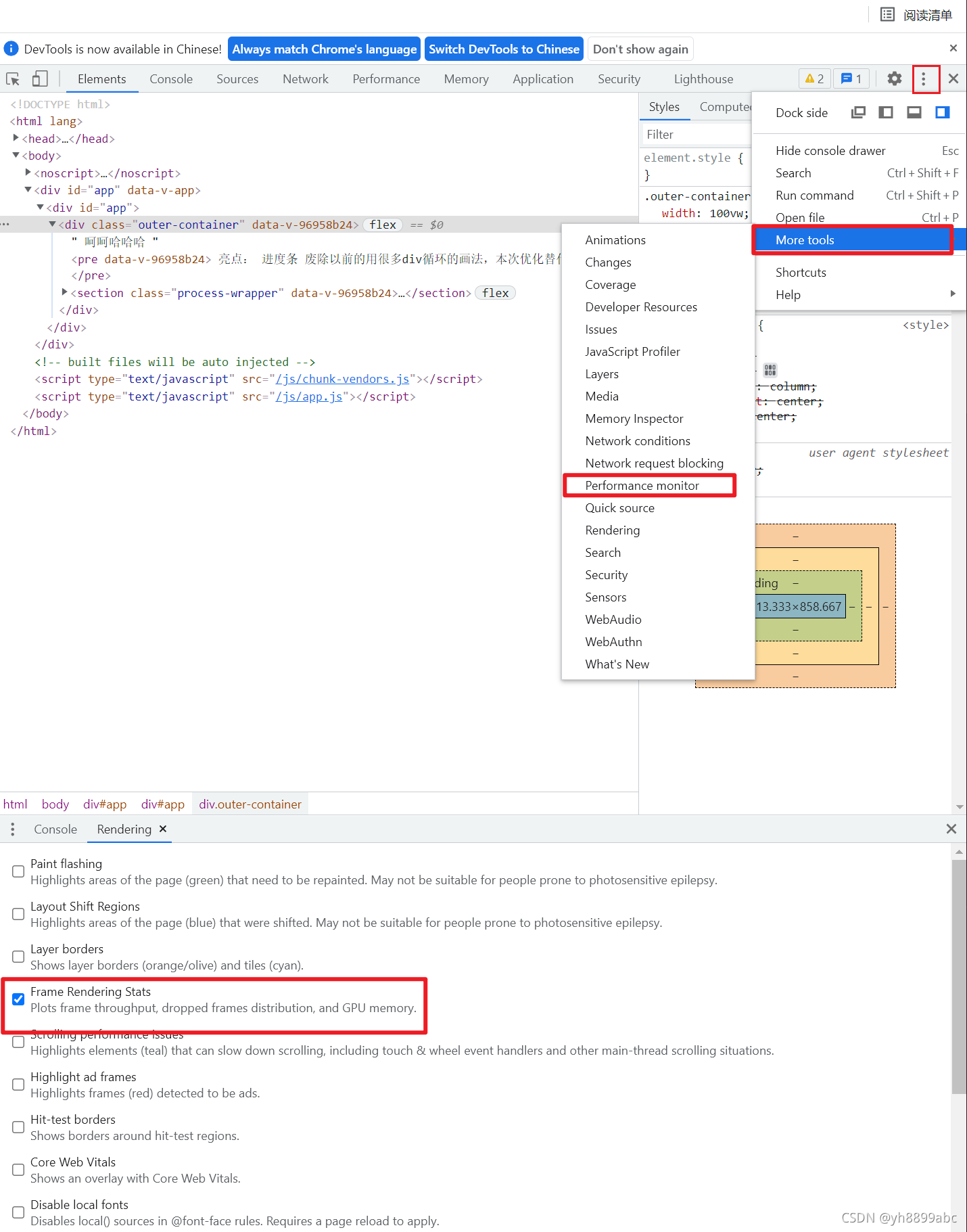Close the console drawer panel
The height and width of the screenshot is (1232, 967).
(x=951, y=829)
